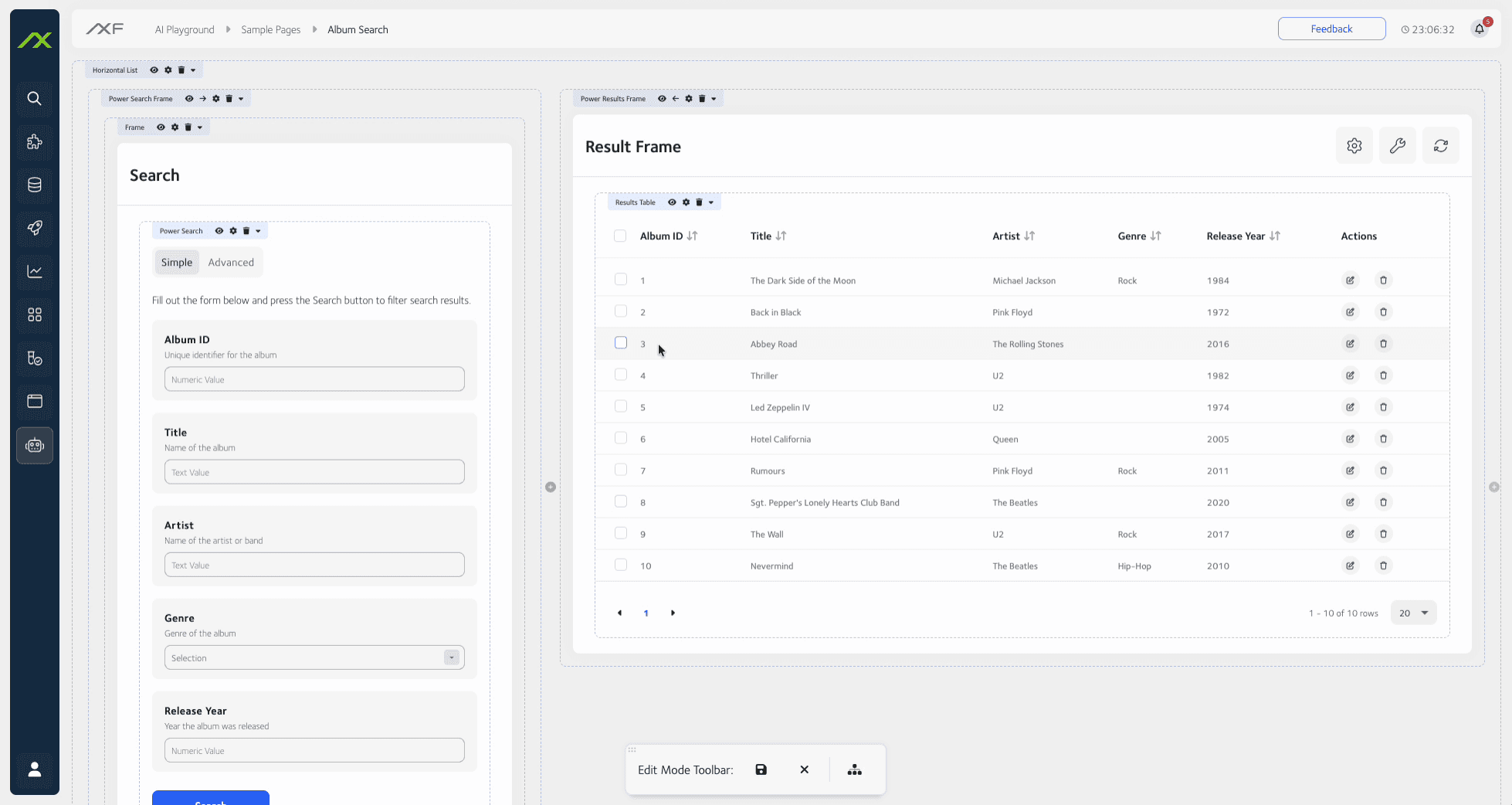Go to Sample Pages breadcrumb
Viewport: 1512px width, 805px height.
[x=271, y=29]
